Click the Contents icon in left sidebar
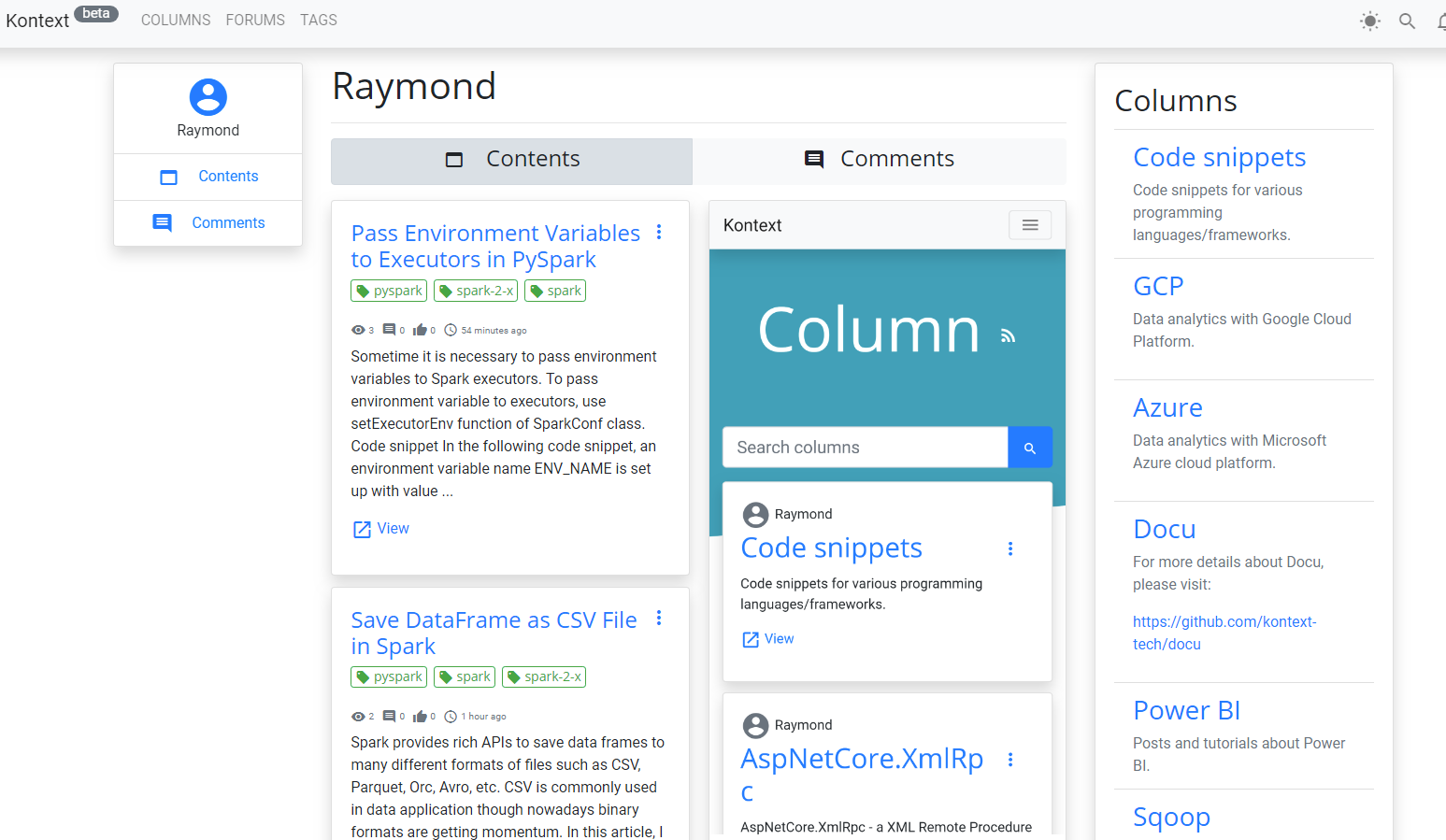The height and width of the screenshot is (840, 1446). coord(168,177)
